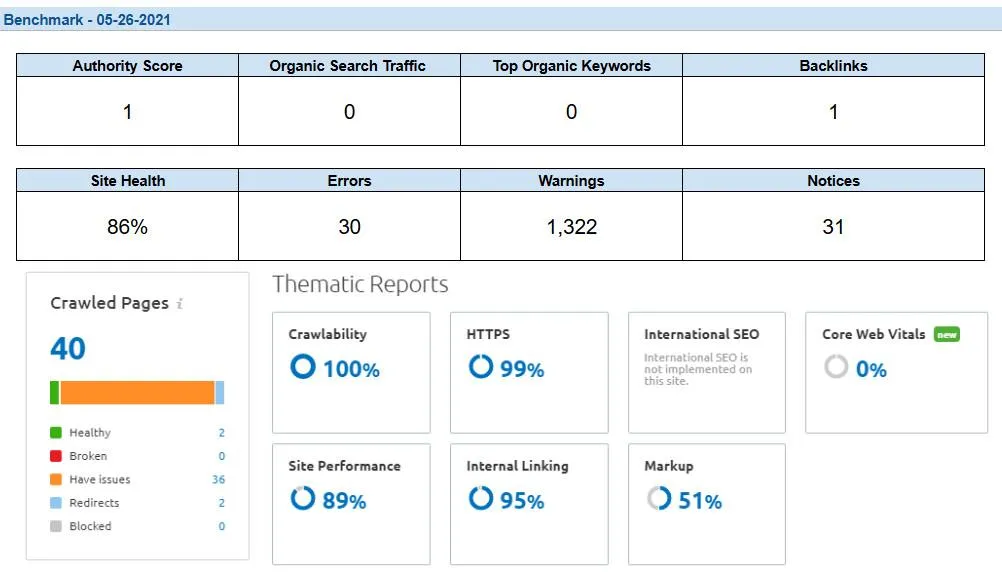The image size is (1002, 572).
Task: Open the Internal Linking 95% report
Action: (x=529, y=504)
